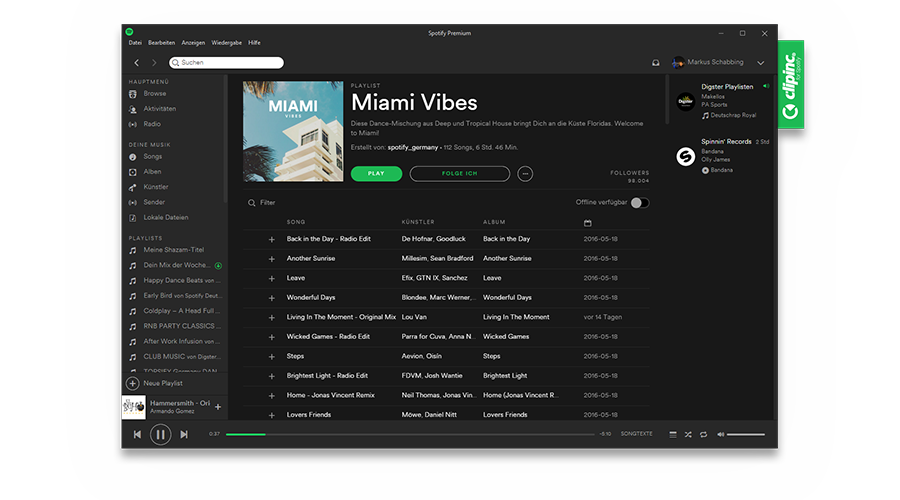Click the Filter field

(267, 203)
